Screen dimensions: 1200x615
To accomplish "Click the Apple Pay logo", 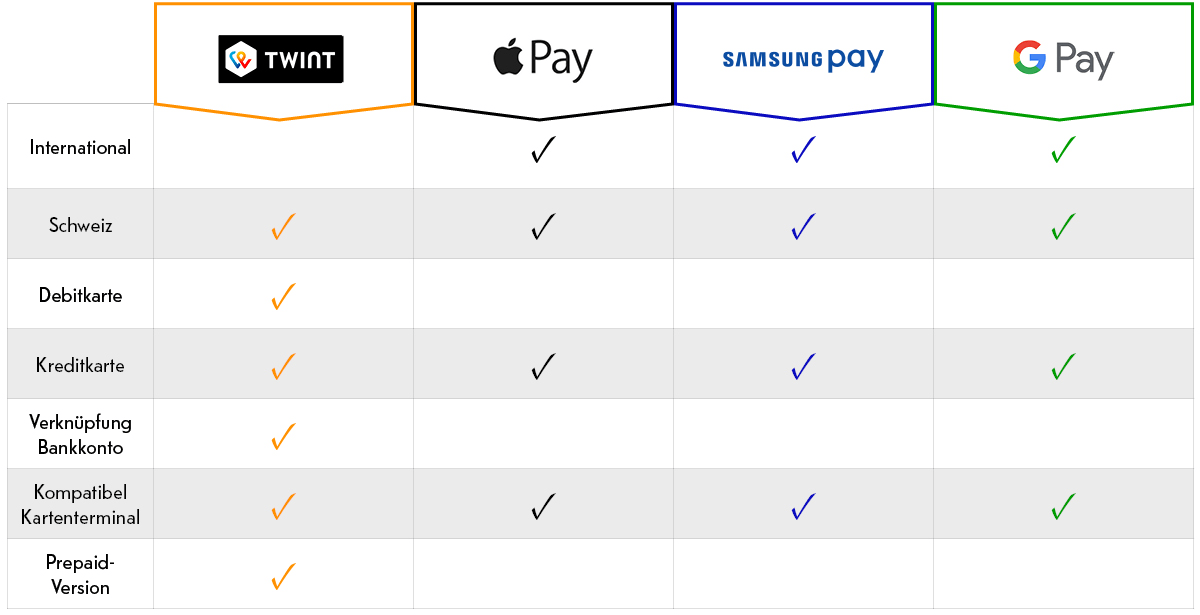I will point(543,59).
